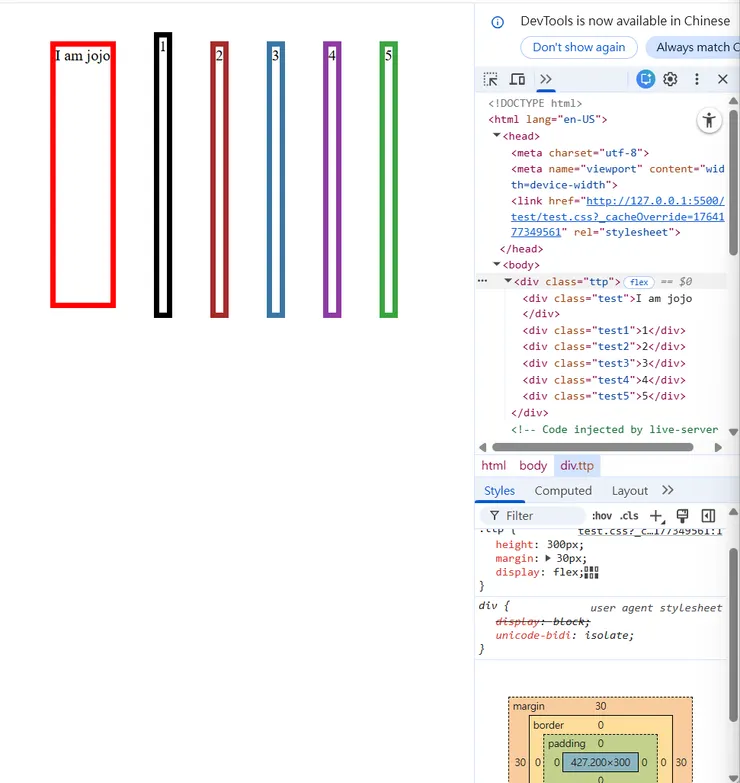Image resolution: width=740 pixels, height=783 pixels.
Task: Open the AI assistance icon
Action: tap(645, 79)
